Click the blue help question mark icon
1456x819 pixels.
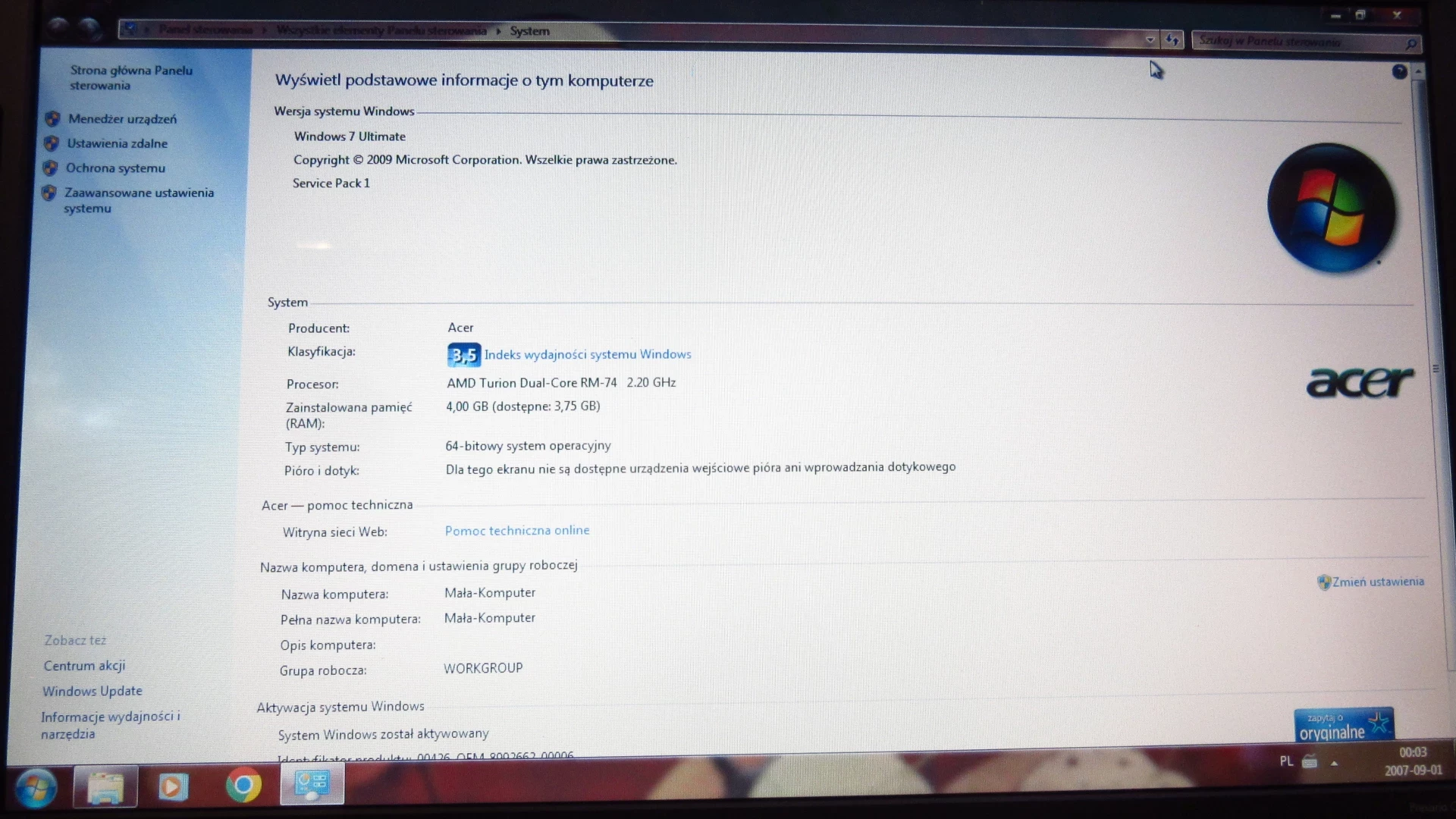click(1400, 71)
